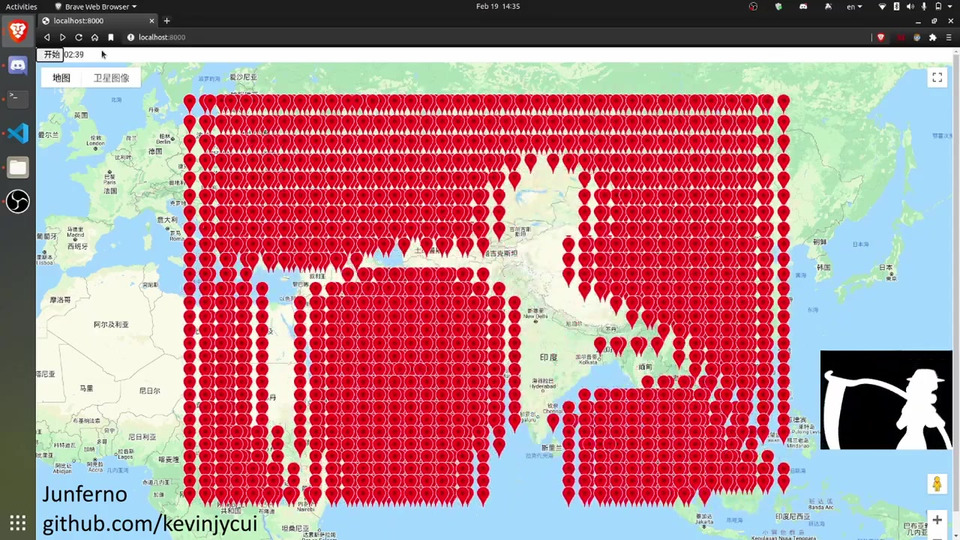Show all applications grid
Image resolution: width=960 pixels, height=540 pixels.
(x=18, y=522)
